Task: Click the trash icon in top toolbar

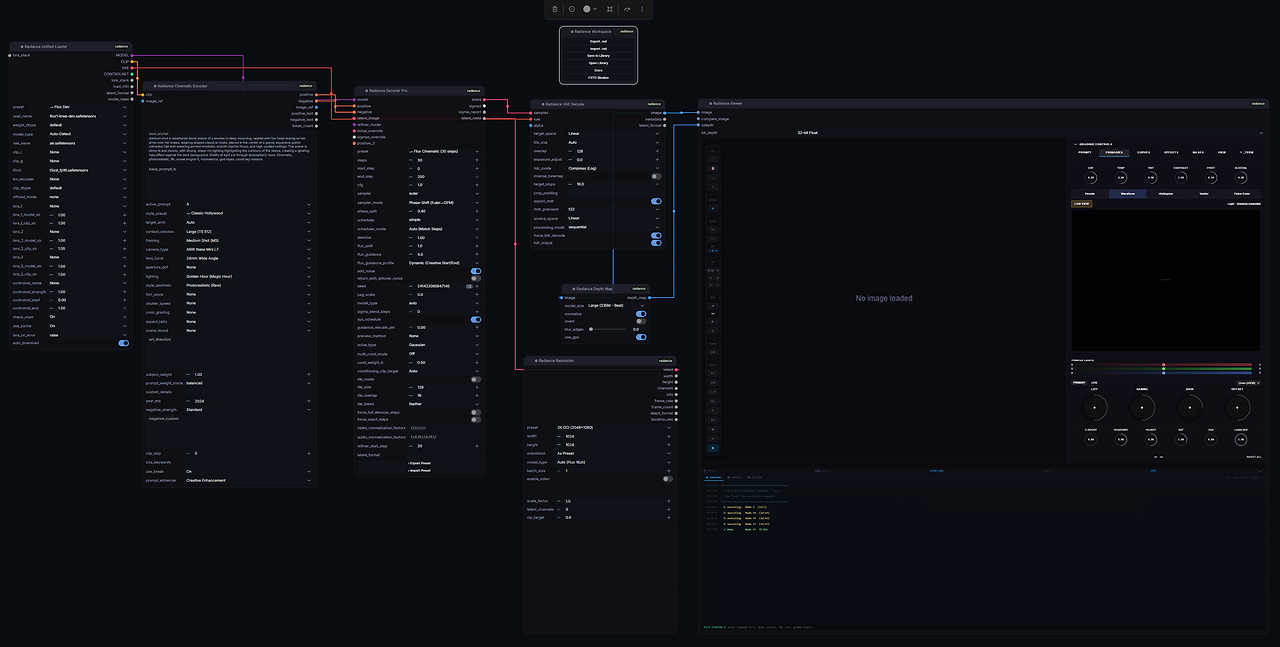Action: pos(555,9)
